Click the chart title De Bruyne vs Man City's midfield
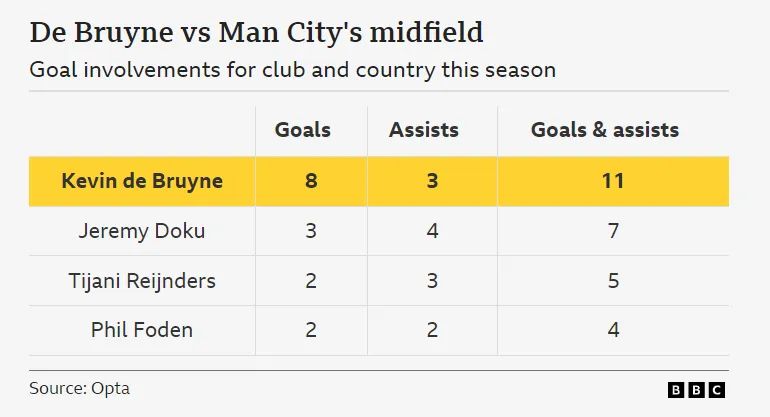 point(257,32)
